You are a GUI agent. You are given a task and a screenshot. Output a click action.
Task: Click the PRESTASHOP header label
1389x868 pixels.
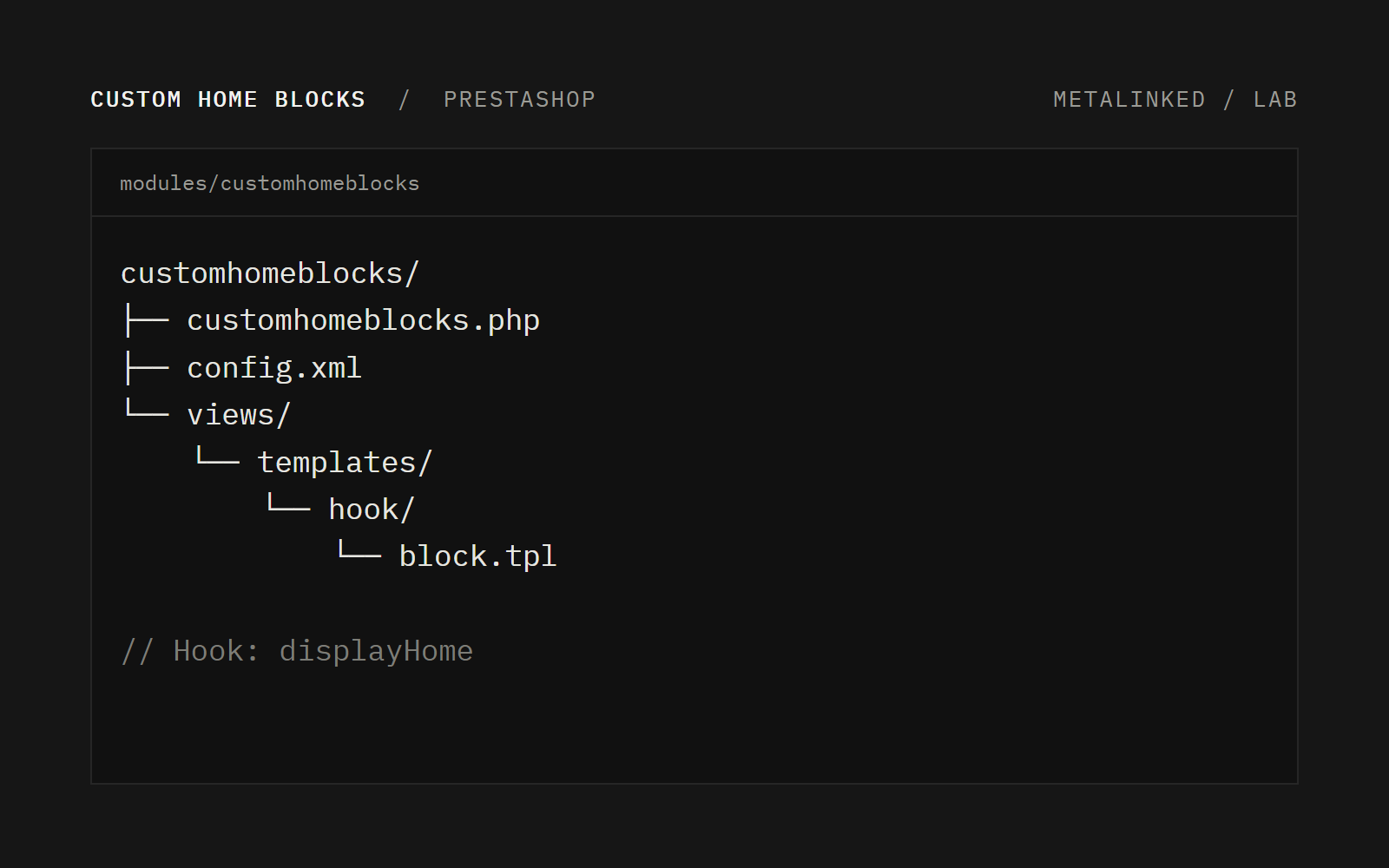click(519, 100)
